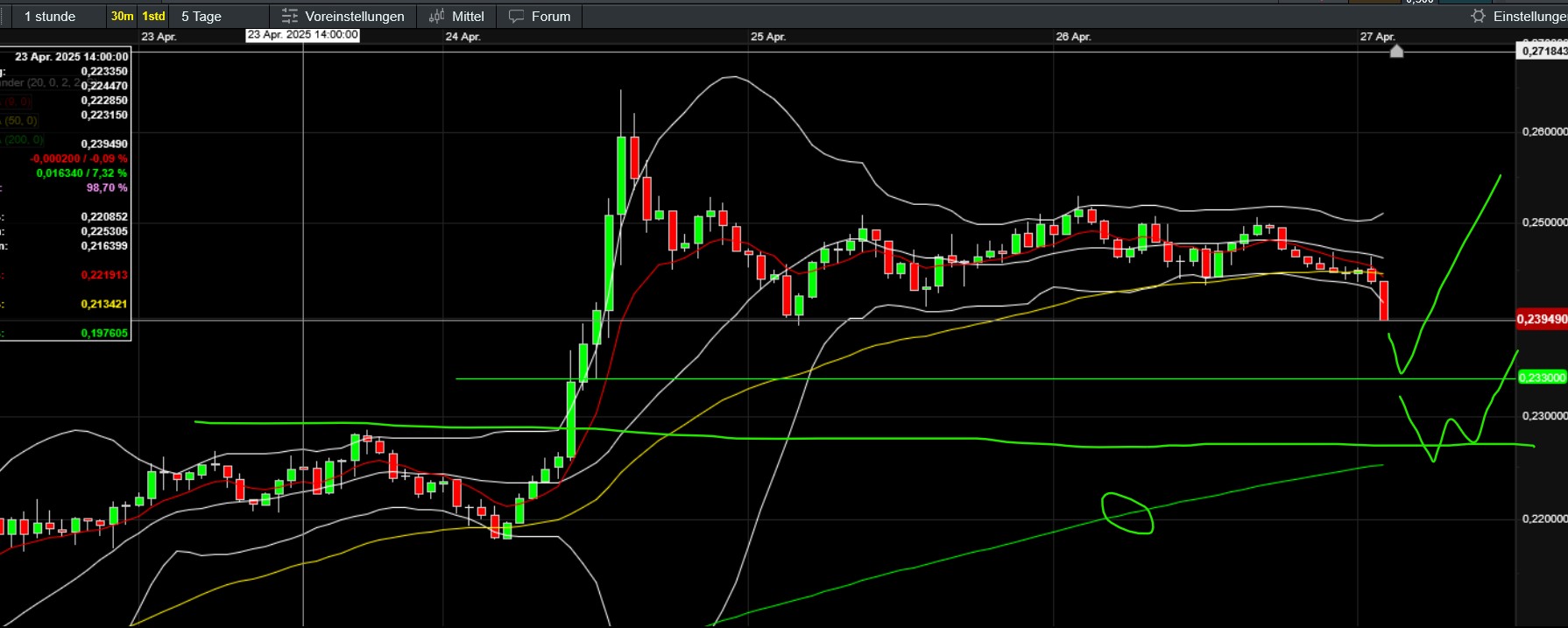Click the Forum speech bubble icon
1568x628 pixels.
(x=517, y=16)
